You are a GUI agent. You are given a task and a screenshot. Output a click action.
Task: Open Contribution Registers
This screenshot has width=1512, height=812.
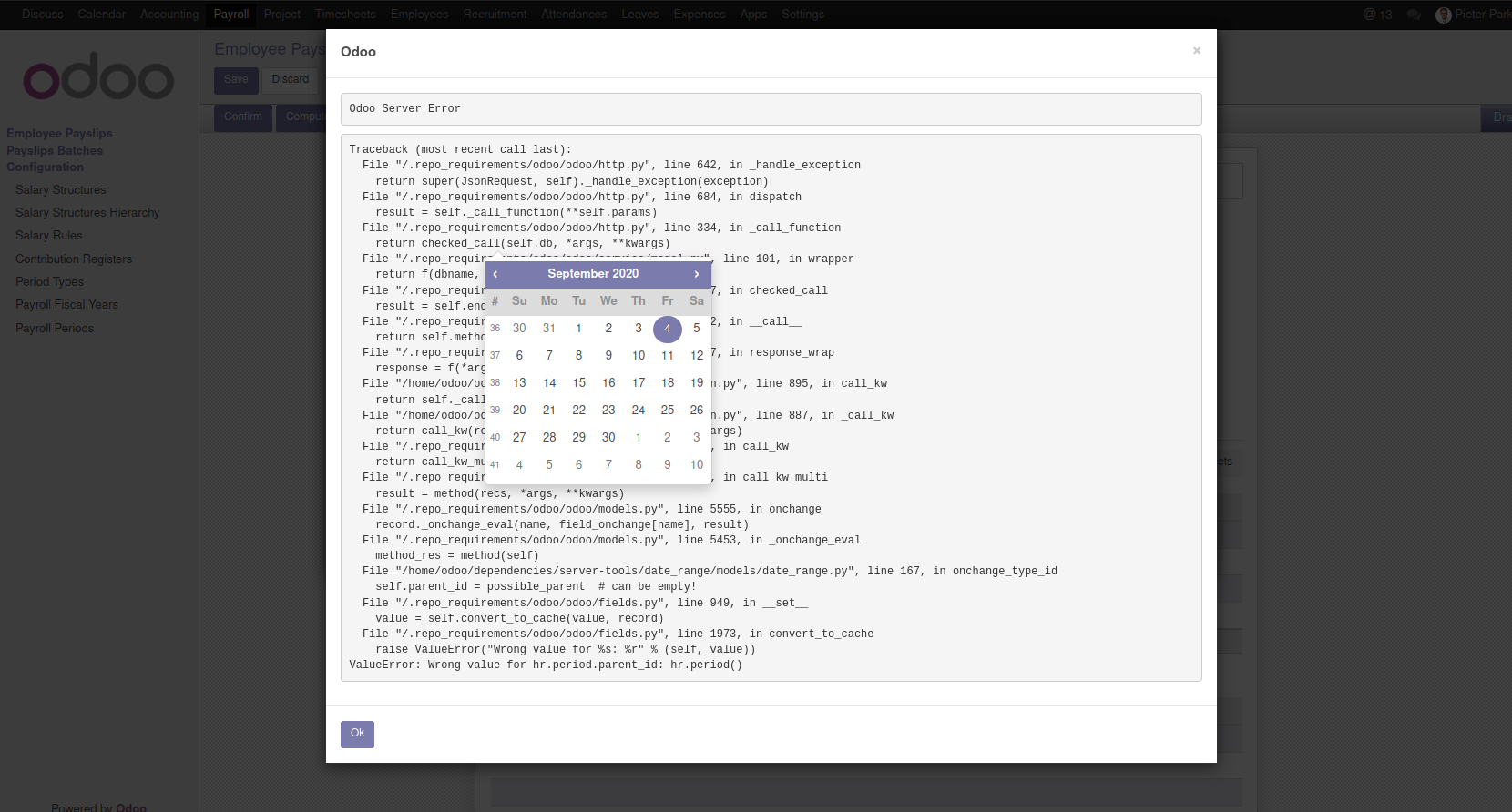pyautogui.click(x=74, y=259)
